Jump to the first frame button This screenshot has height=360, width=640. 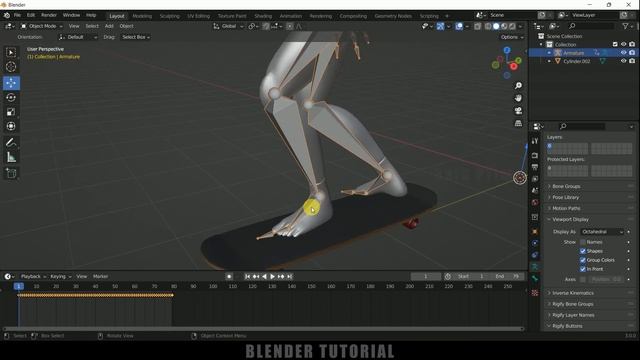click(247, 276)
